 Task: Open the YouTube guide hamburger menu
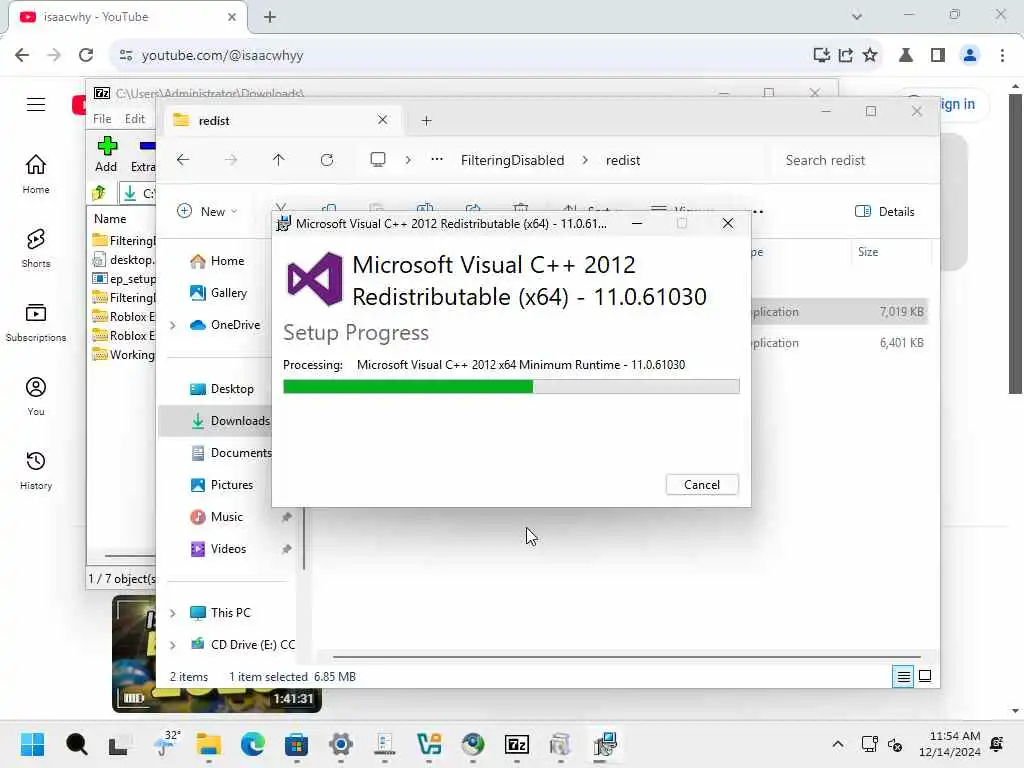click(36, 104)
